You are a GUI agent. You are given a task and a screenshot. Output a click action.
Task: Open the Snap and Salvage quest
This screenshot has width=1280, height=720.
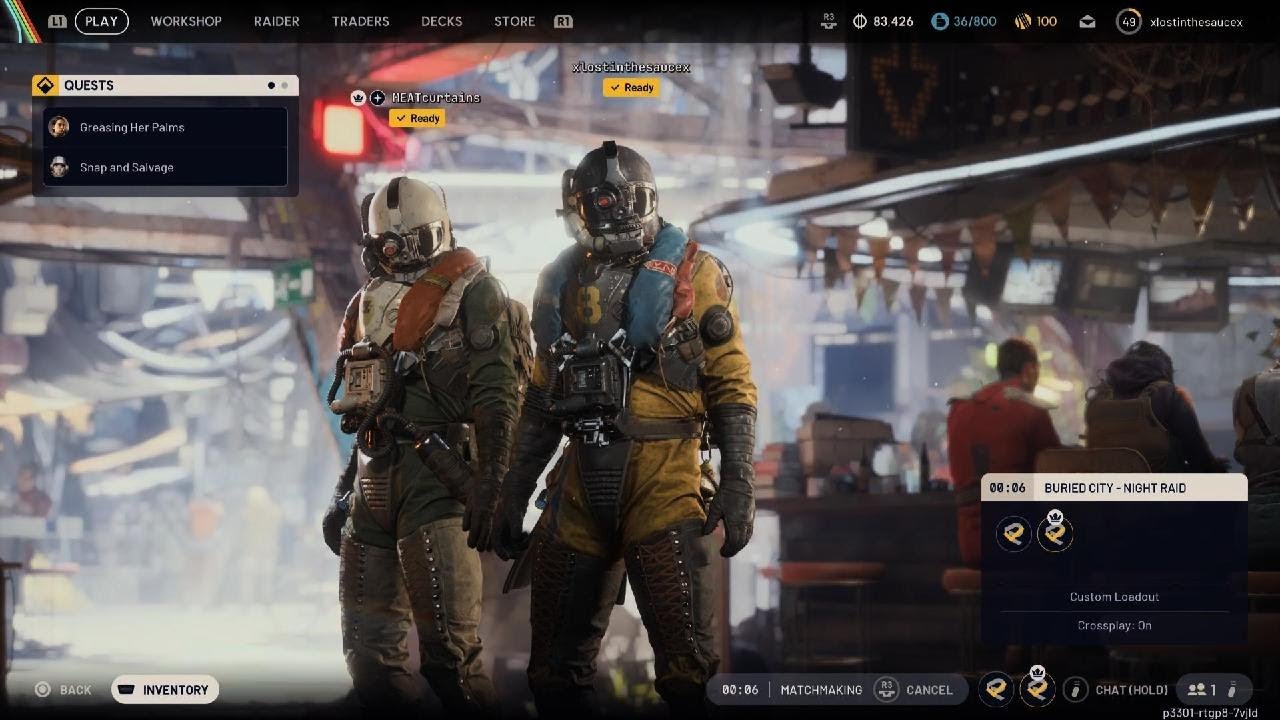point(166,167)
